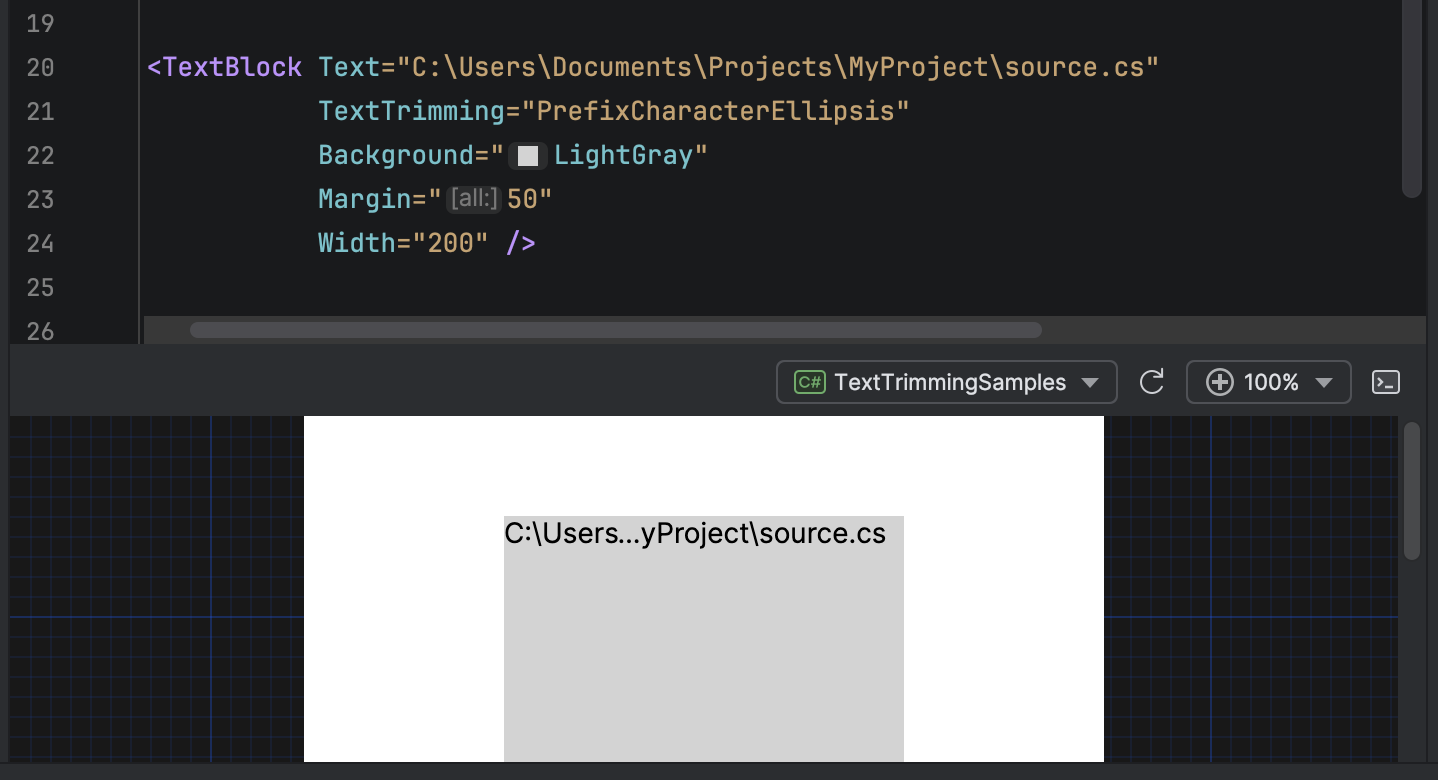Click the 100% zoom label

click(1270, 382)
